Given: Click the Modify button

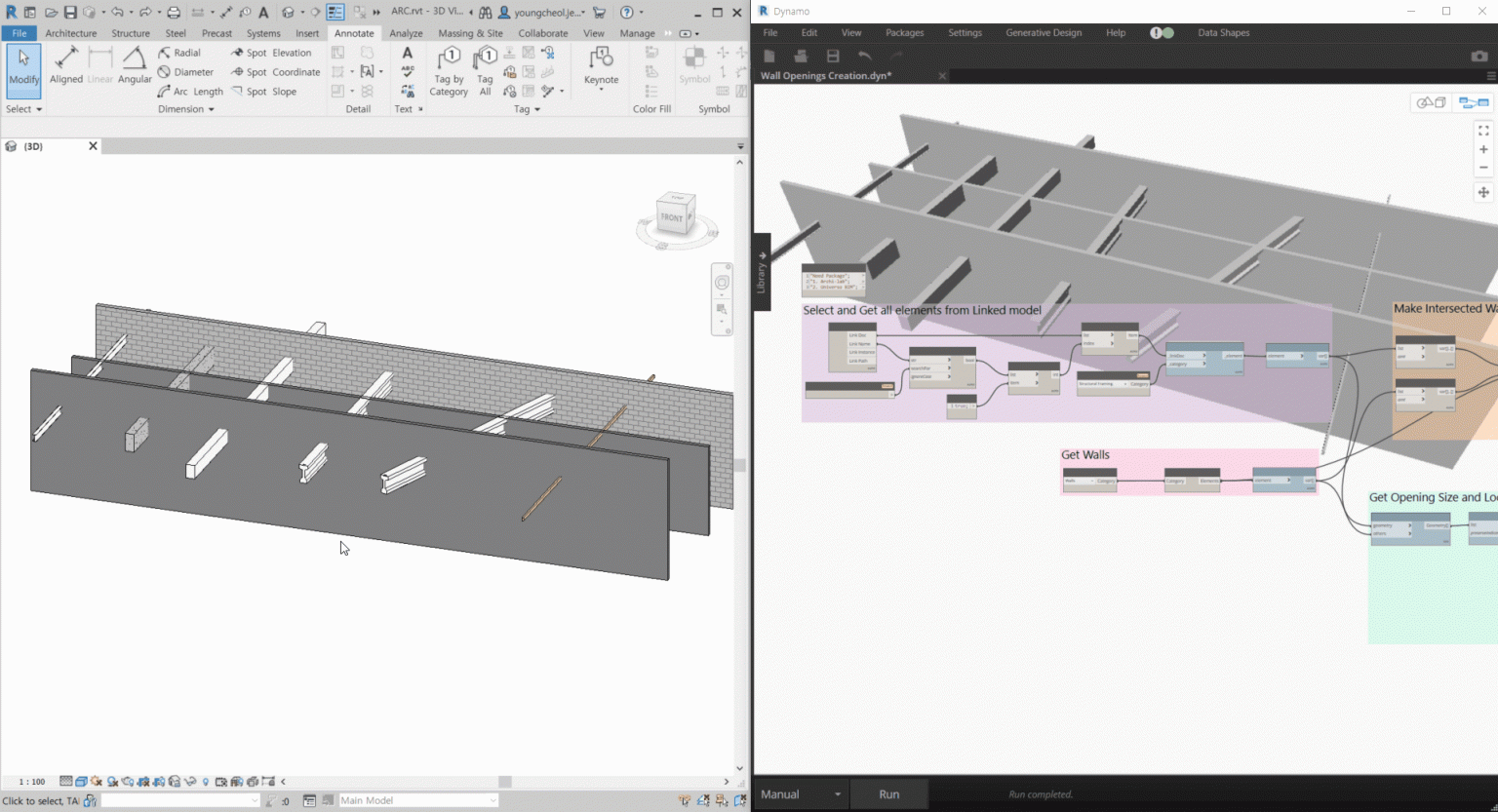Looking at the screenshot, I should (x=23, y=70).
